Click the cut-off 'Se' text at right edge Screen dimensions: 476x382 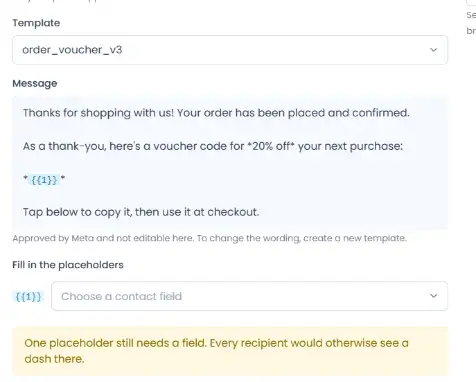pyautogui.click(x=471, y=15)
